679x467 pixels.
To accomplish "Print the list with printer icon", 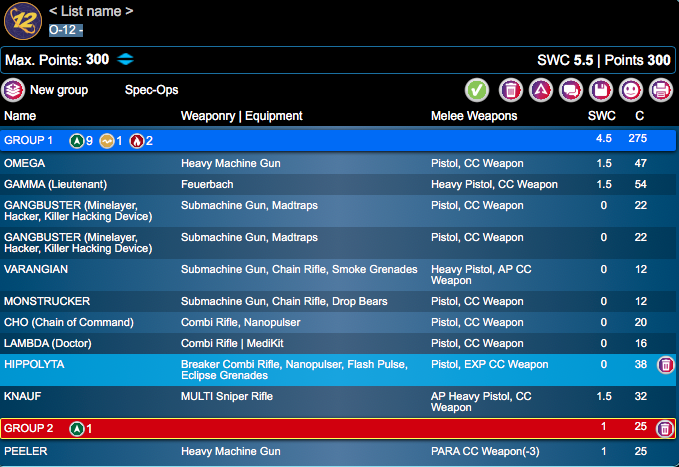I will tap(661, 90).
